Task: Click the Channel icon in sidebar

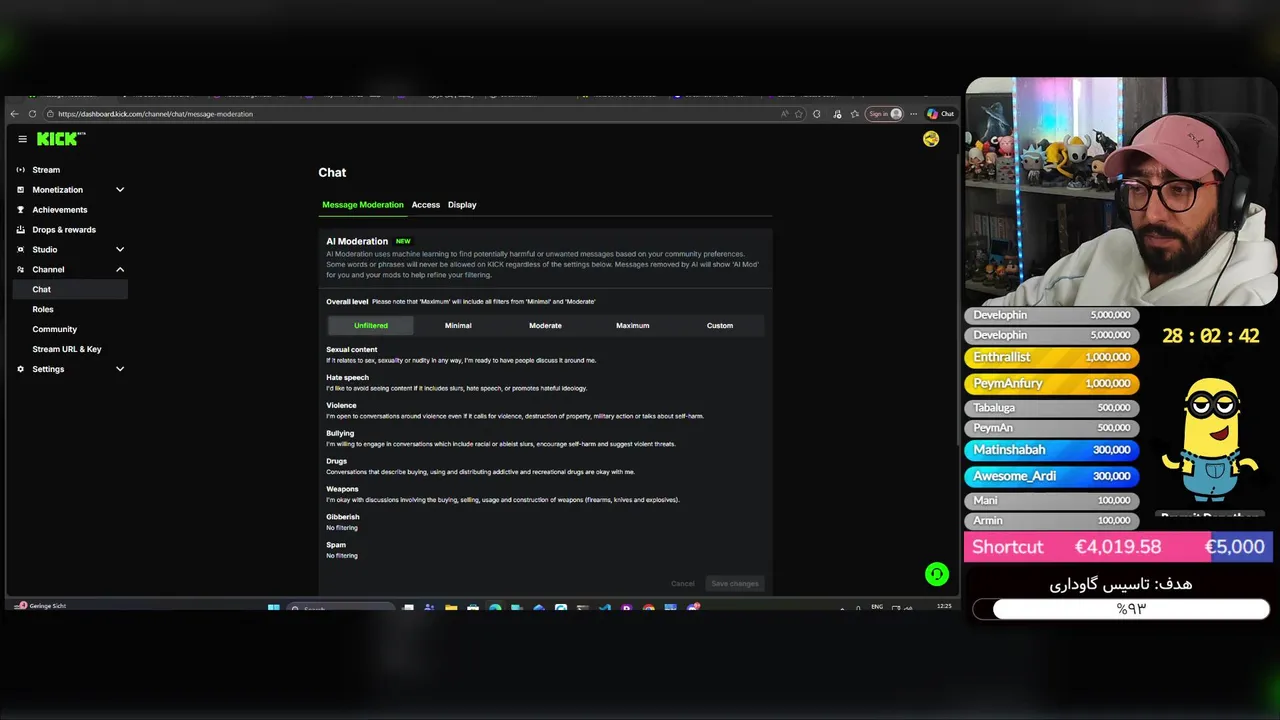Action: click(21, 270)
